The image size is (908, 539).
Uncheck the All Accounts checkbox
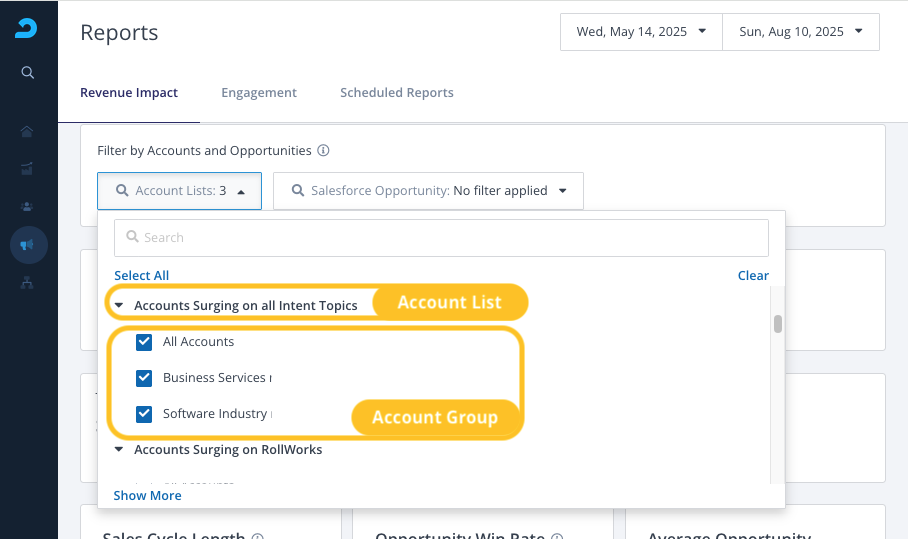coord(144,342)
